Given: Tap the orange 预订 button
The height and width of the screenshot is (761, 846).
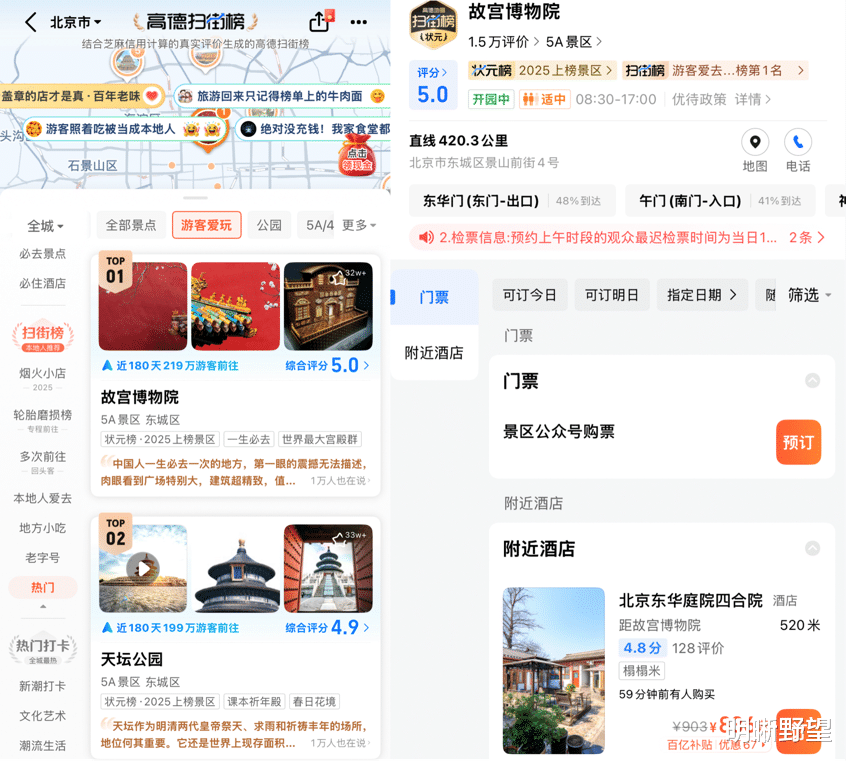Looking at the screenshot, I should coord(799,442).
